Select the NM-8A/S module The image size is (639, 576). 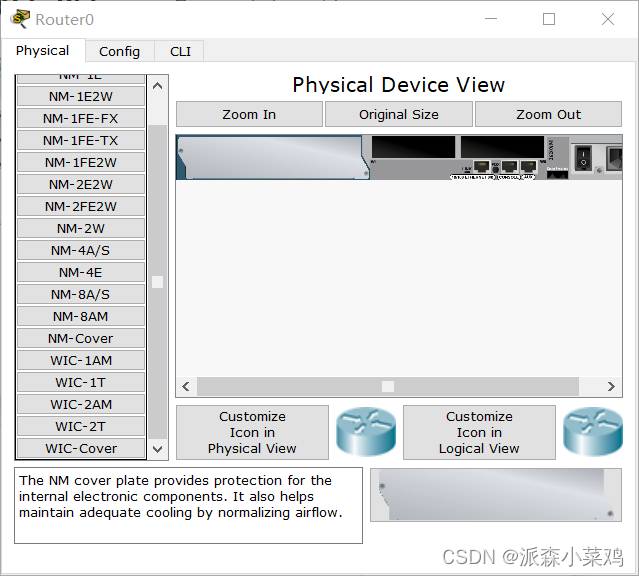point(81,295)
